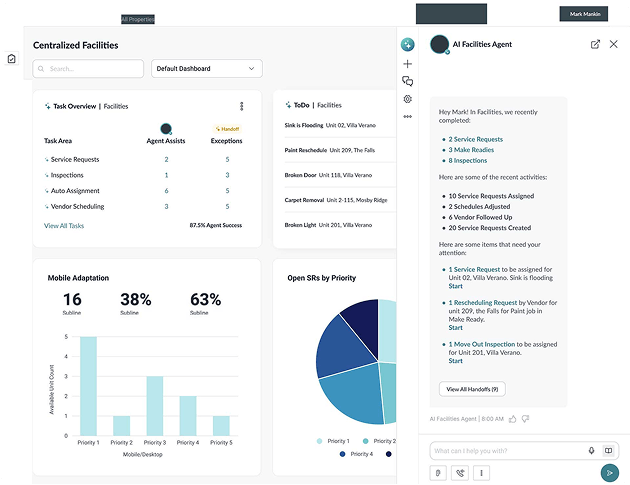Open agent settings gear icon

[x=407, y=99]
